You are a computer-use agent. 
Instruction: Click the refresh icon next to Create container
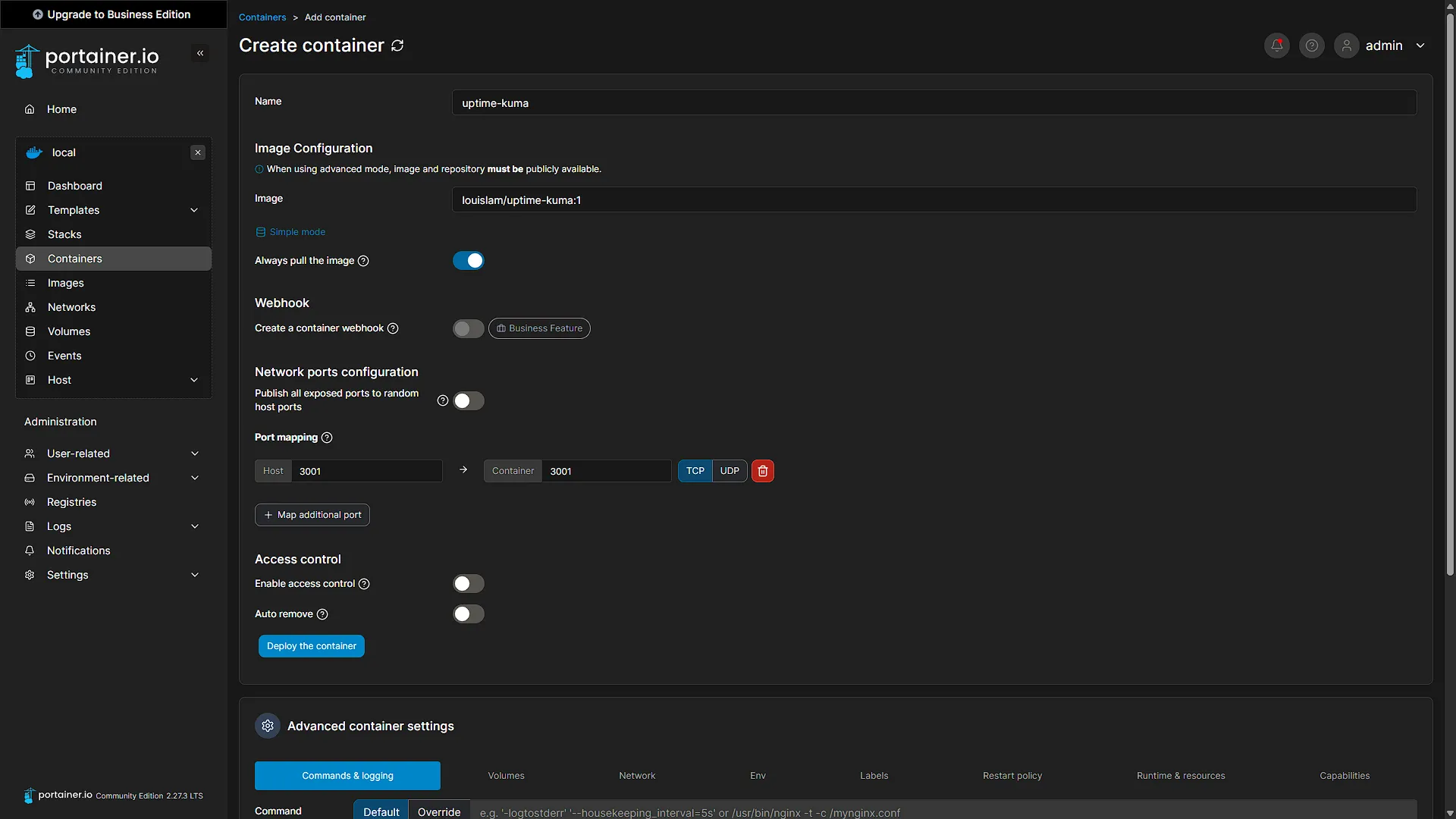tap(397, 45)
